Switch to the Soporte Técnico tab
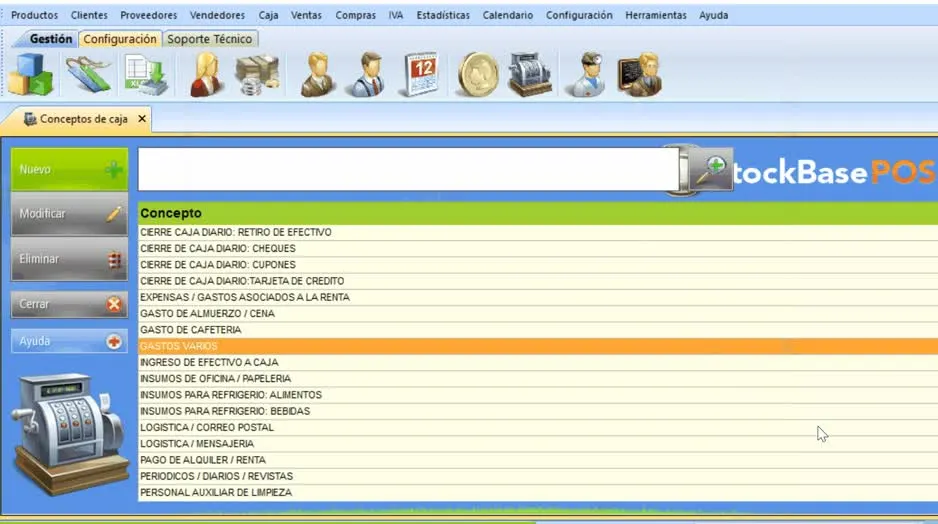This screenshot has width=938, height=524. point(209,39)
